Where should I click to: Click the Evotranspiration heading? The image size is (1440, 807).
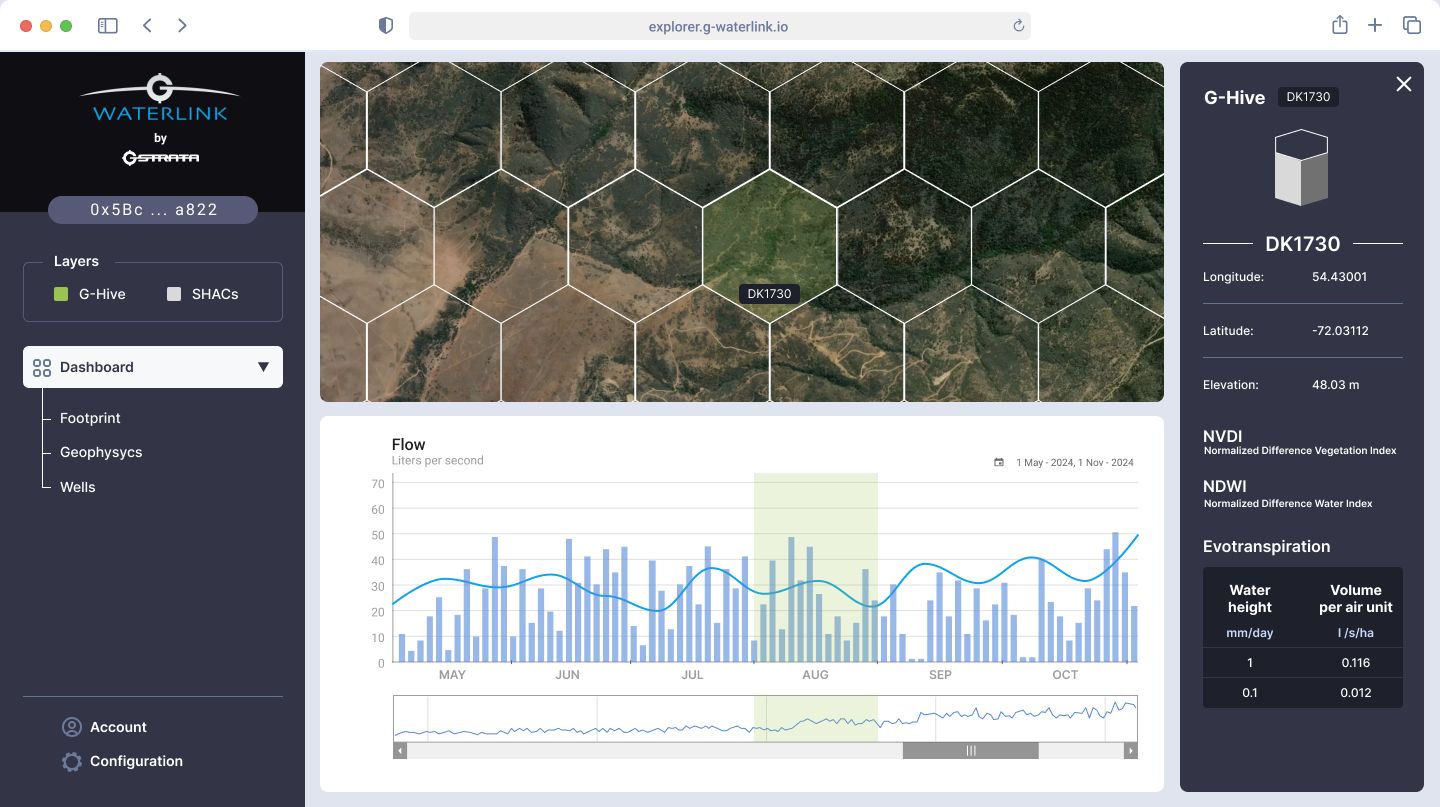[x=1266, y=546]
